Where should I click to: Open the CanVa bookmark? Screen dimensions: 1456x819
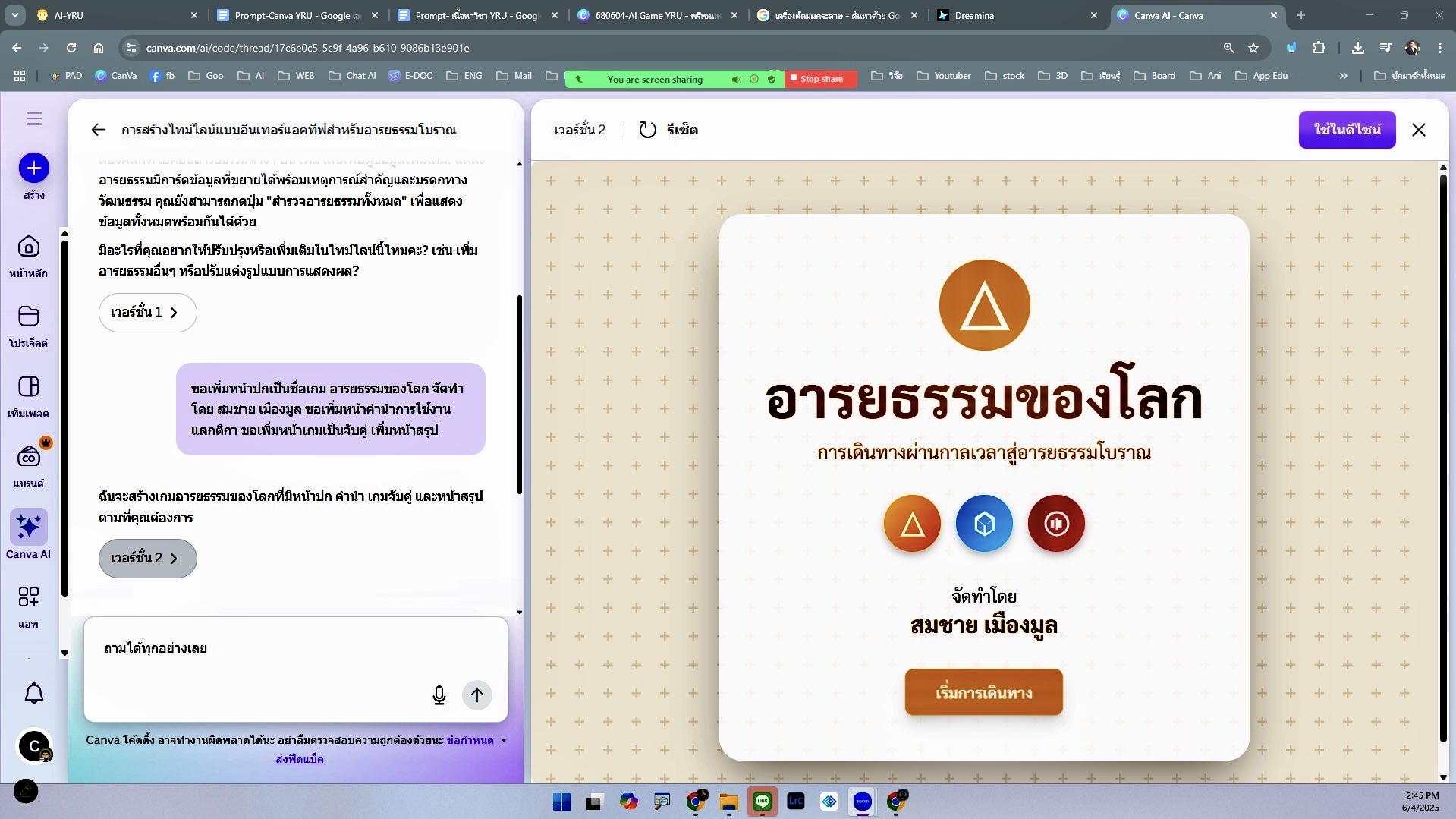(115, 76)
